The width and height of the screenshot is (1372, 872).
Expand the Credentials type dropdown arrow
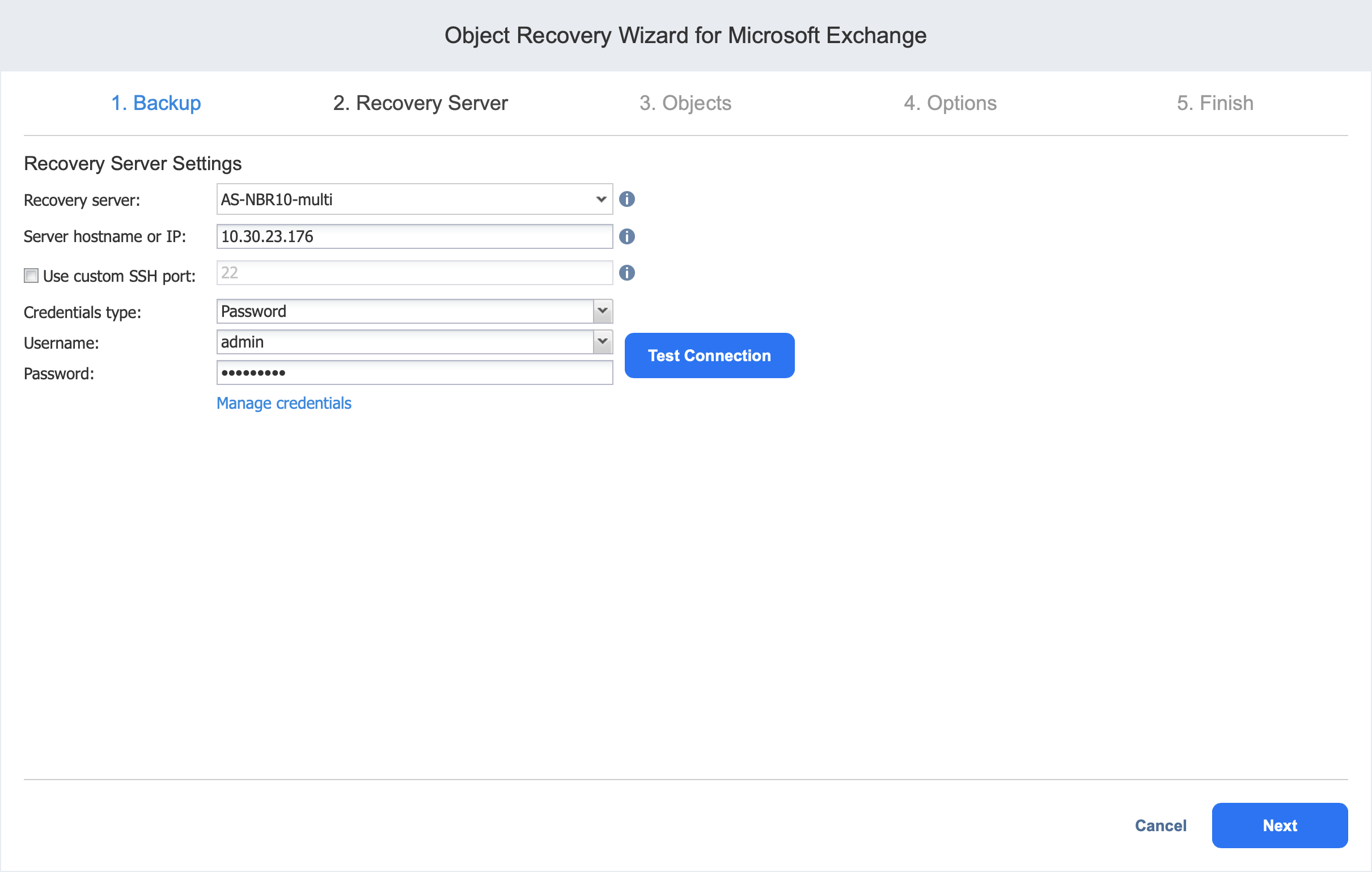click(602, 311)
